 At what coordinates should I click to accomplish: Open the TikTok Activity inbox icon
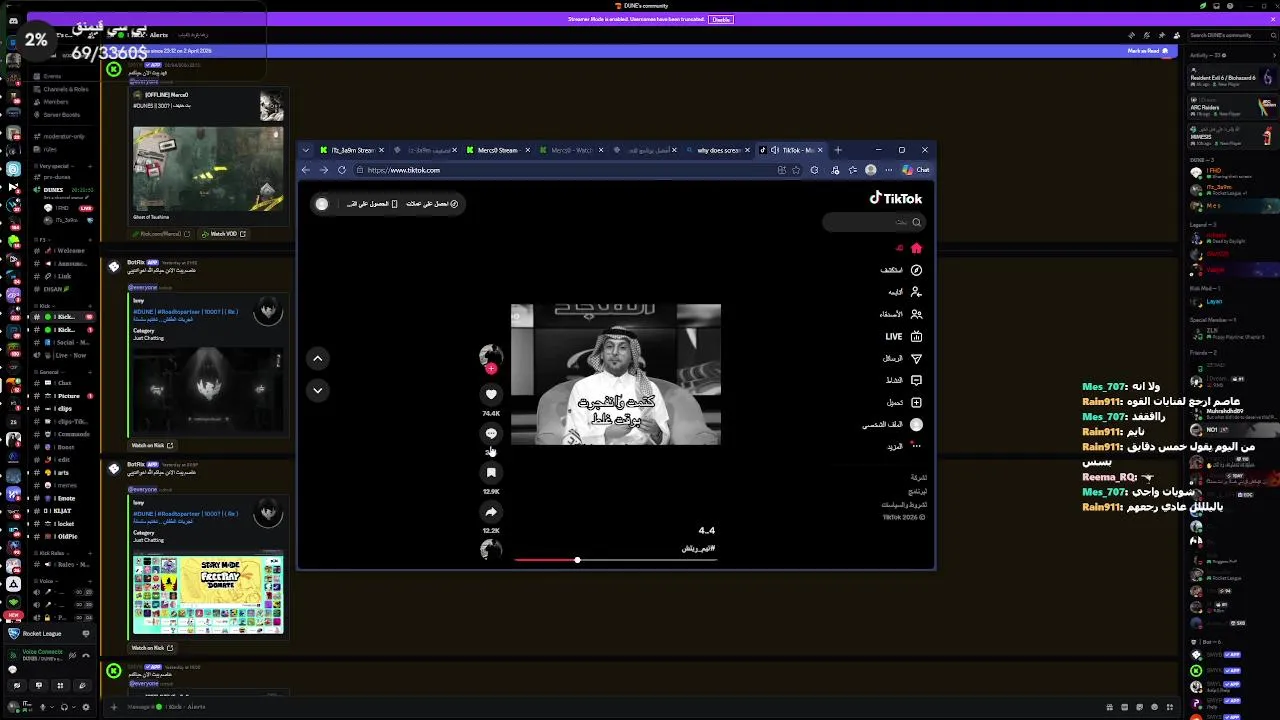click(x=916, y=380)
